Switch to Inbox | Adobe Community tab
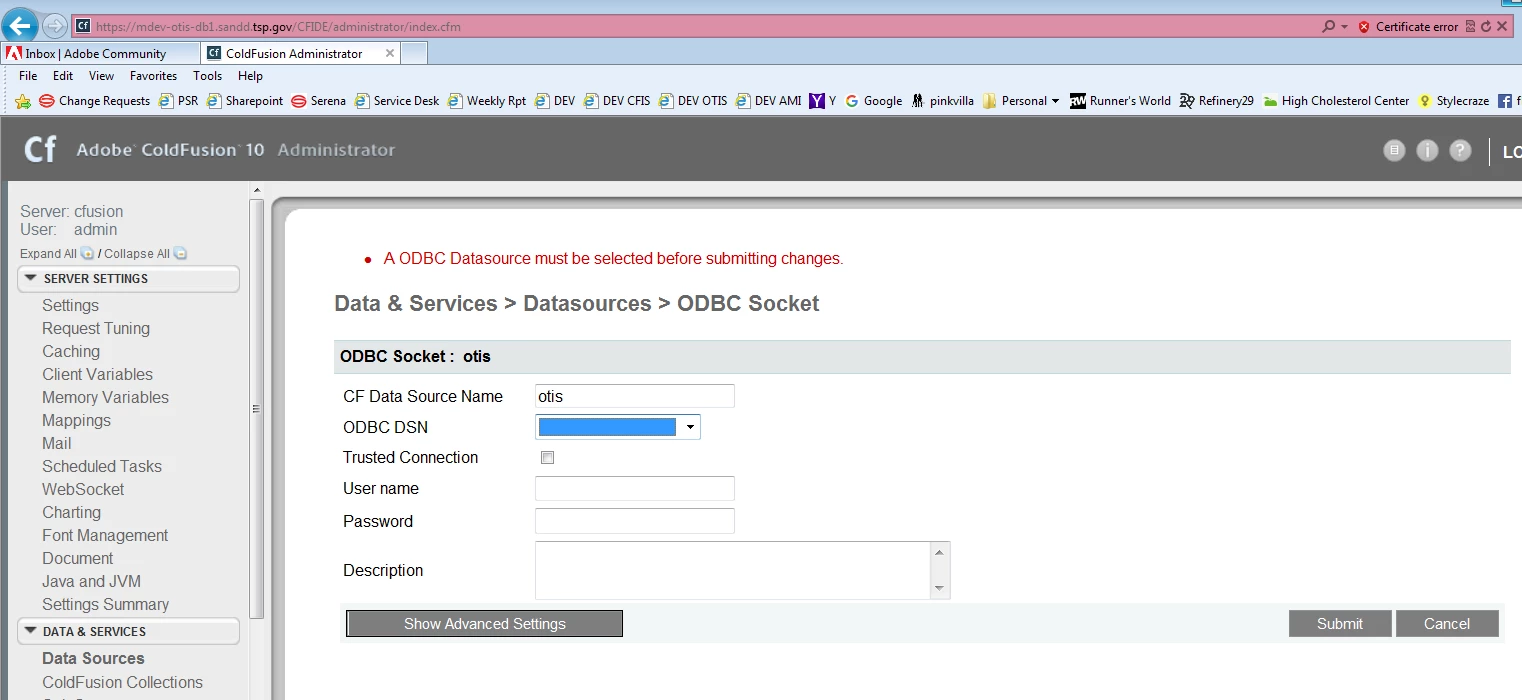 click(x=101, y=53)
